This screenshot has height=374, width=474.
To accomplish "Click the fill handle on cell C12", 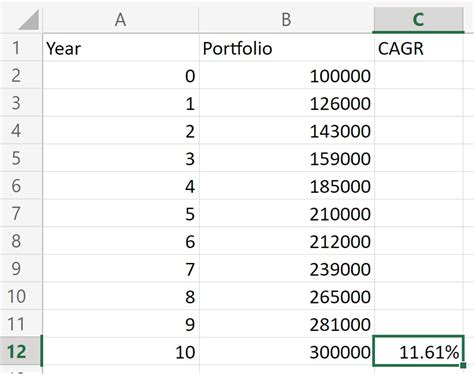I will (x=463, y=365).
